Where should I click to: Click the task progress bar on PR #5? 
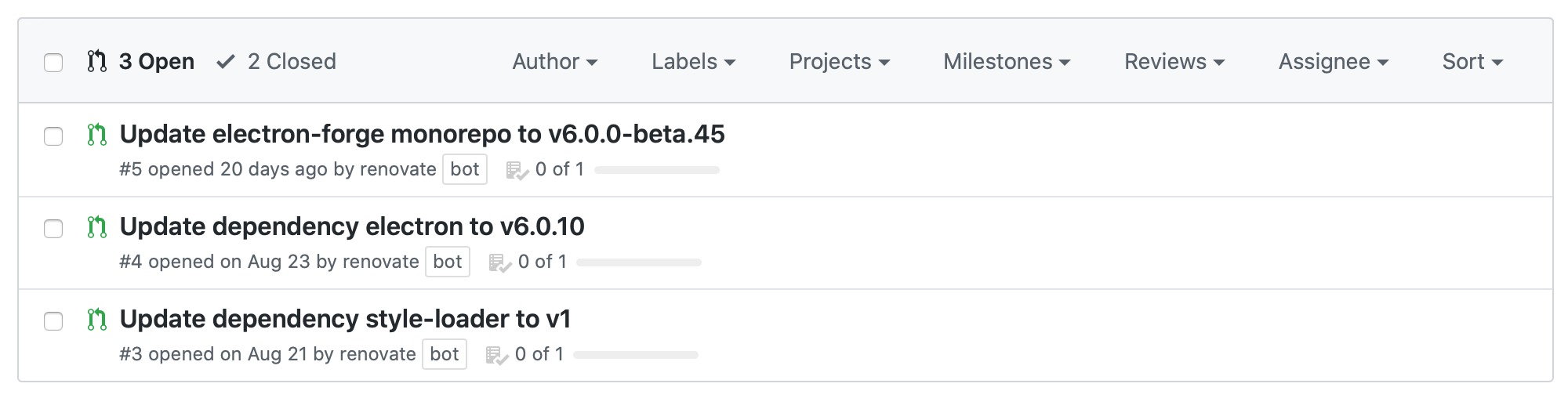pyautogui.click(x=657, y=170)
